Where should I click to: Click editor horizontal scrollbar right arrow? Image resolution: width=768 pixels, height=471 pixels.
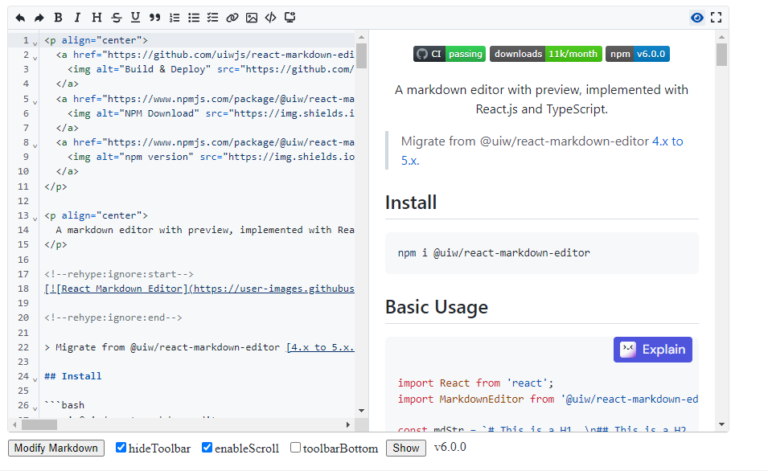pyautogui.click(x=348, y=424)
